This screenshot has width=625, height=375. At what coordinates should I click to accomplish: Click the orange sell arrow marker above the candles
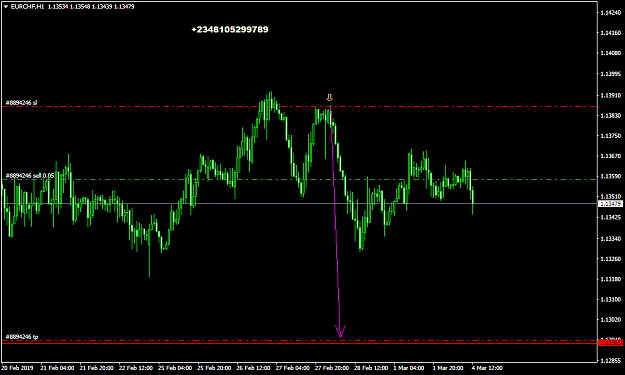click(329, 98)
